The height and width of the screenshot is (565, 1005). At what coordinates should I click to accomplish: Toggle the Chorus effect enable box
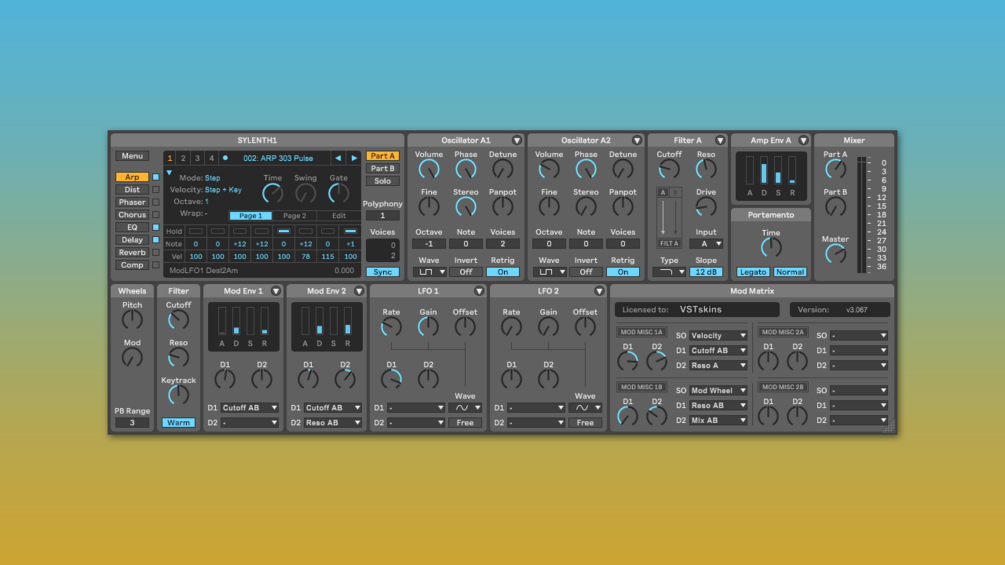(x=156, y=215)
